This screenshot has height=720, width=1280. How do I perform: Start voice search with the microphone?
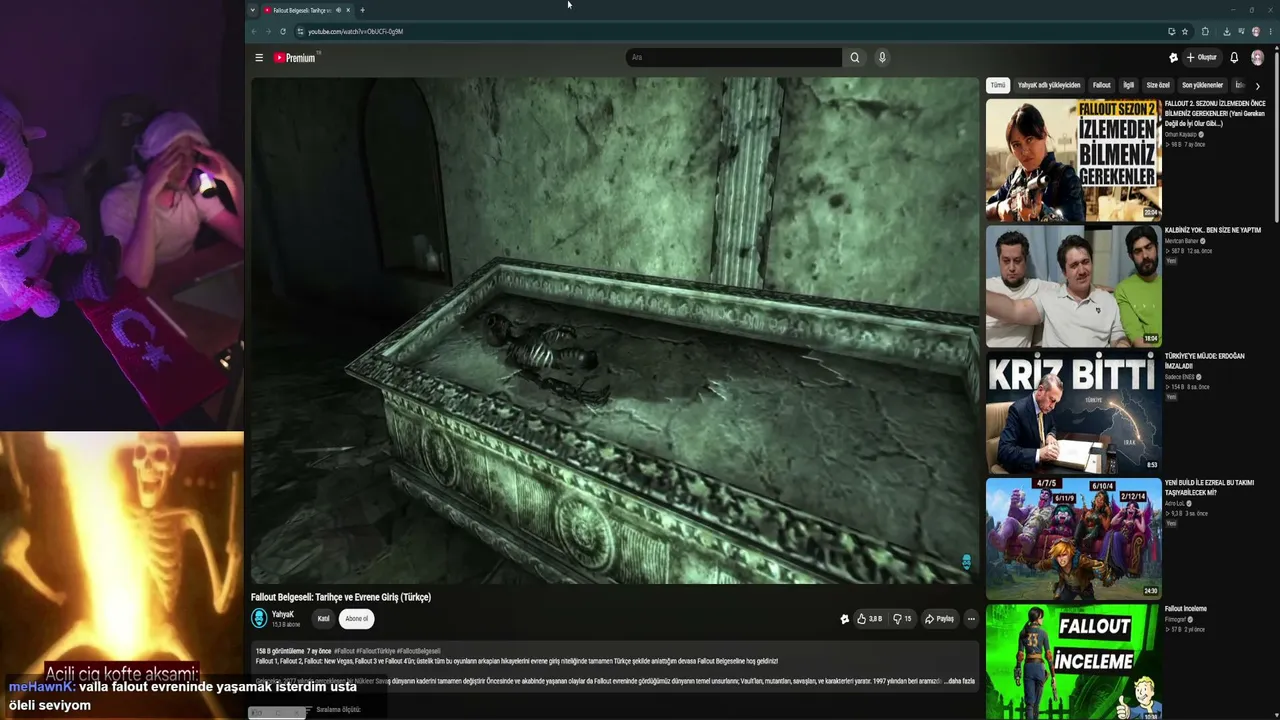(882, 58)
